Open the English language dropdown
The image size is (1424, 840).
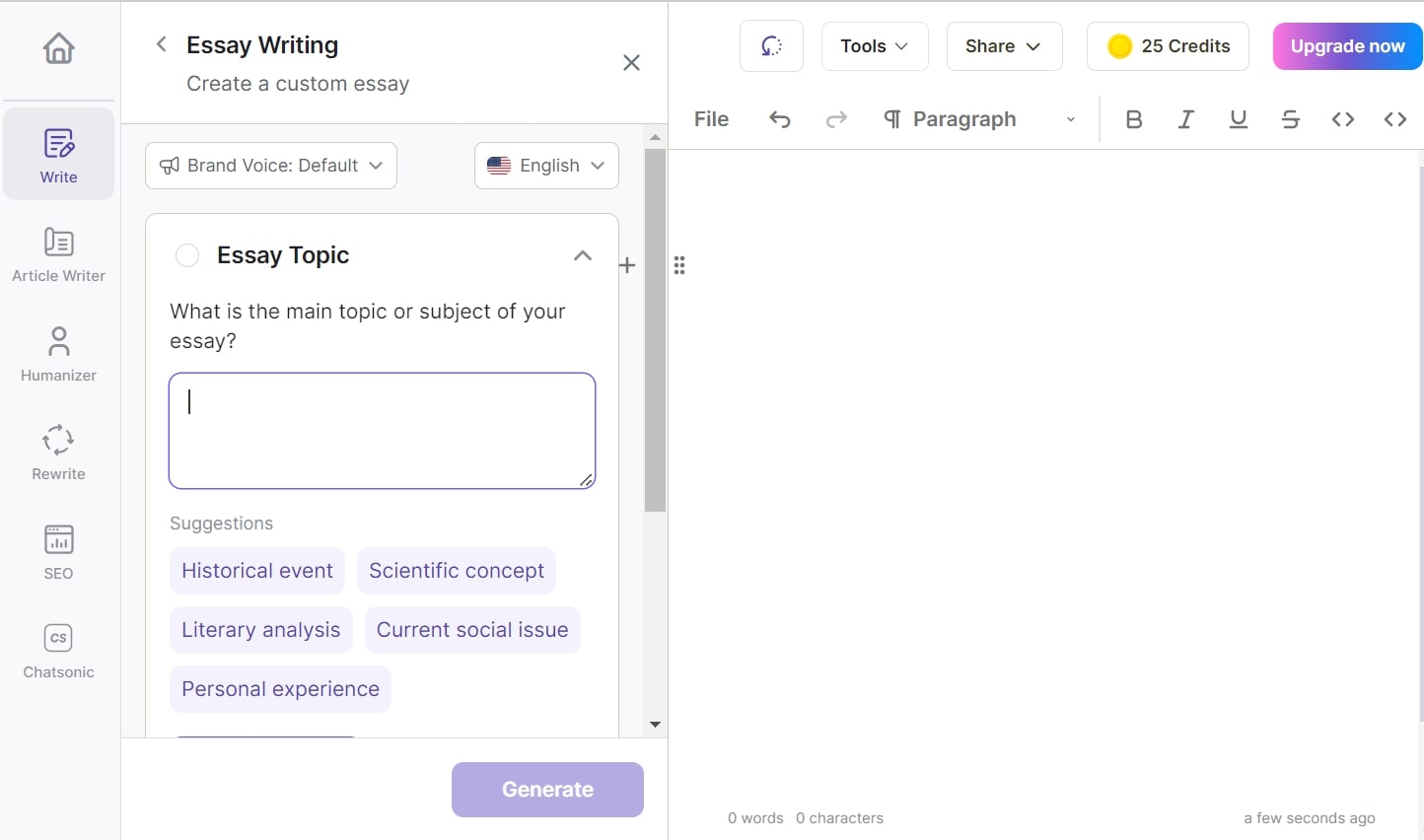coord(546,166)
